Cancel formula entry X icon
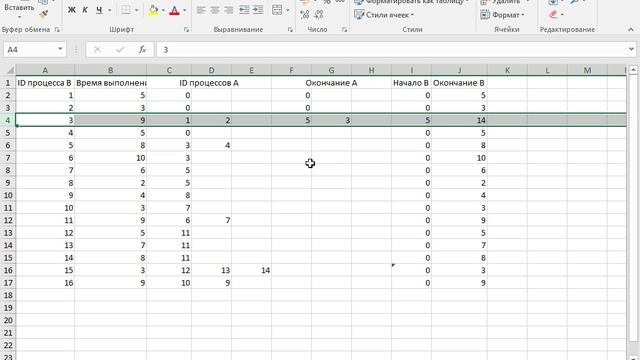Image resolution: width=640 pixels, height=360 pixels. coord(97,49)
